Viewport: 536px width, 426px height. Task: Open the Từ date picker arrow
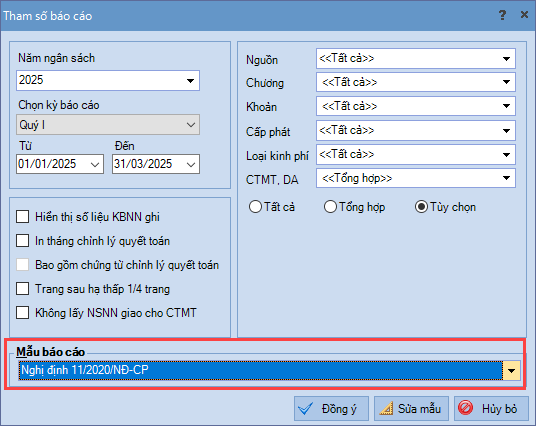tap(95, 164)
